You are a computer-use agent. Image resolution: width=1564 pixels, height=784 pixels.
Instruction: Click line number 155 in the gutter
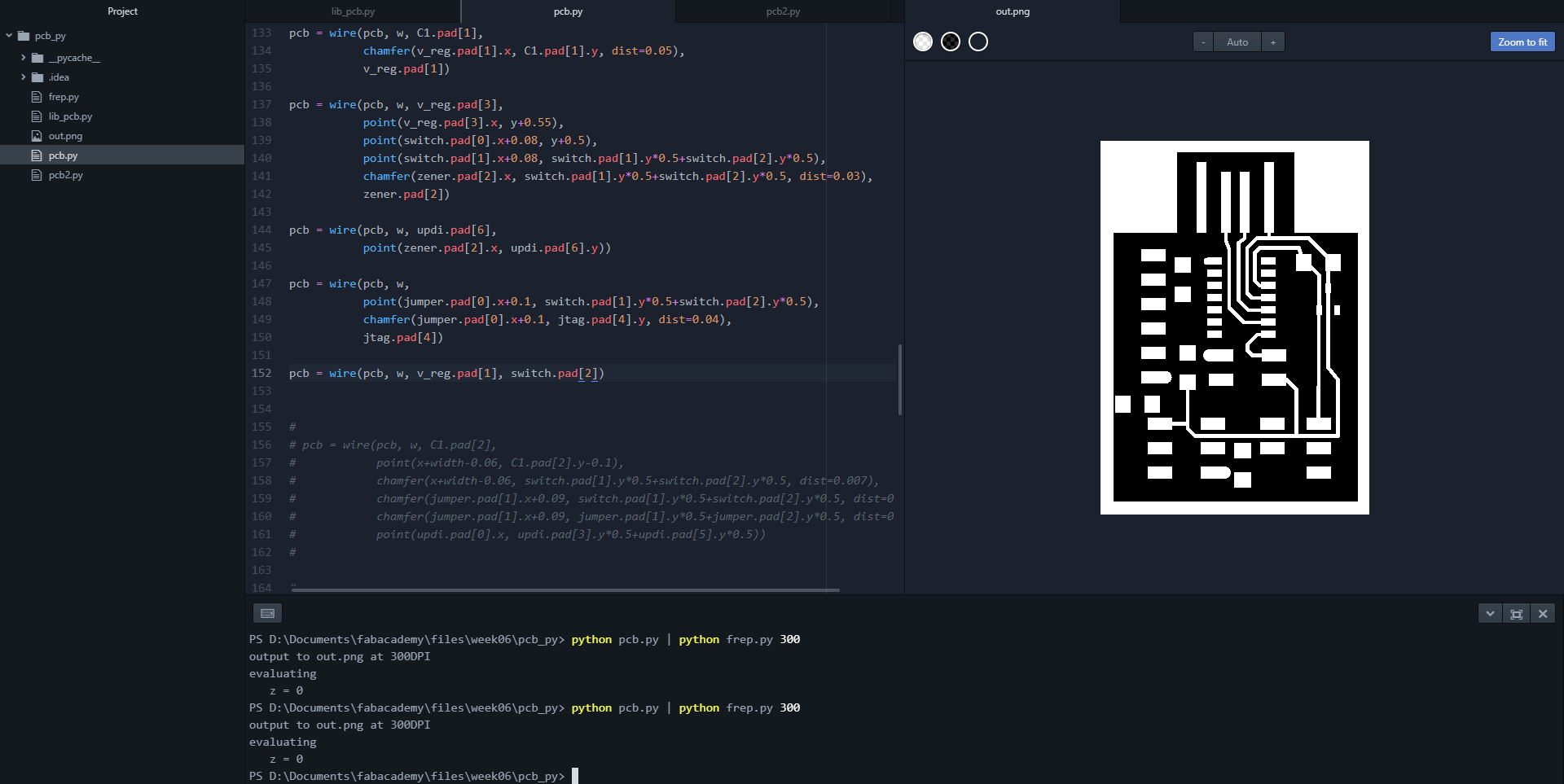[x=261, y=427]
